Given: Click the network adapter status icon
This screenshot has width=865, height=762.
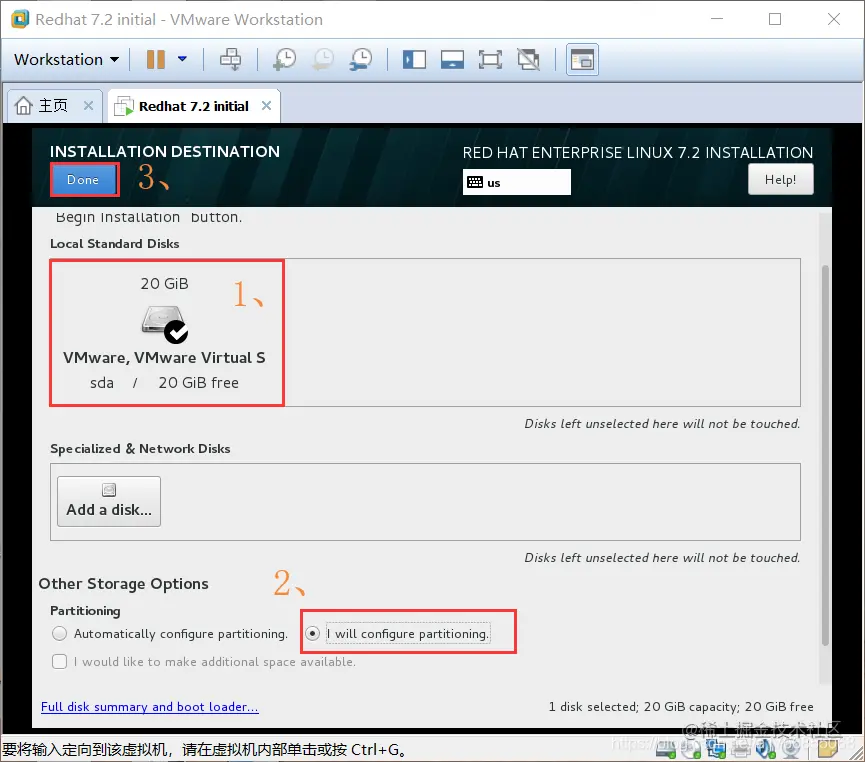Looking at the screenshot, I should click(x=716, y=748).
